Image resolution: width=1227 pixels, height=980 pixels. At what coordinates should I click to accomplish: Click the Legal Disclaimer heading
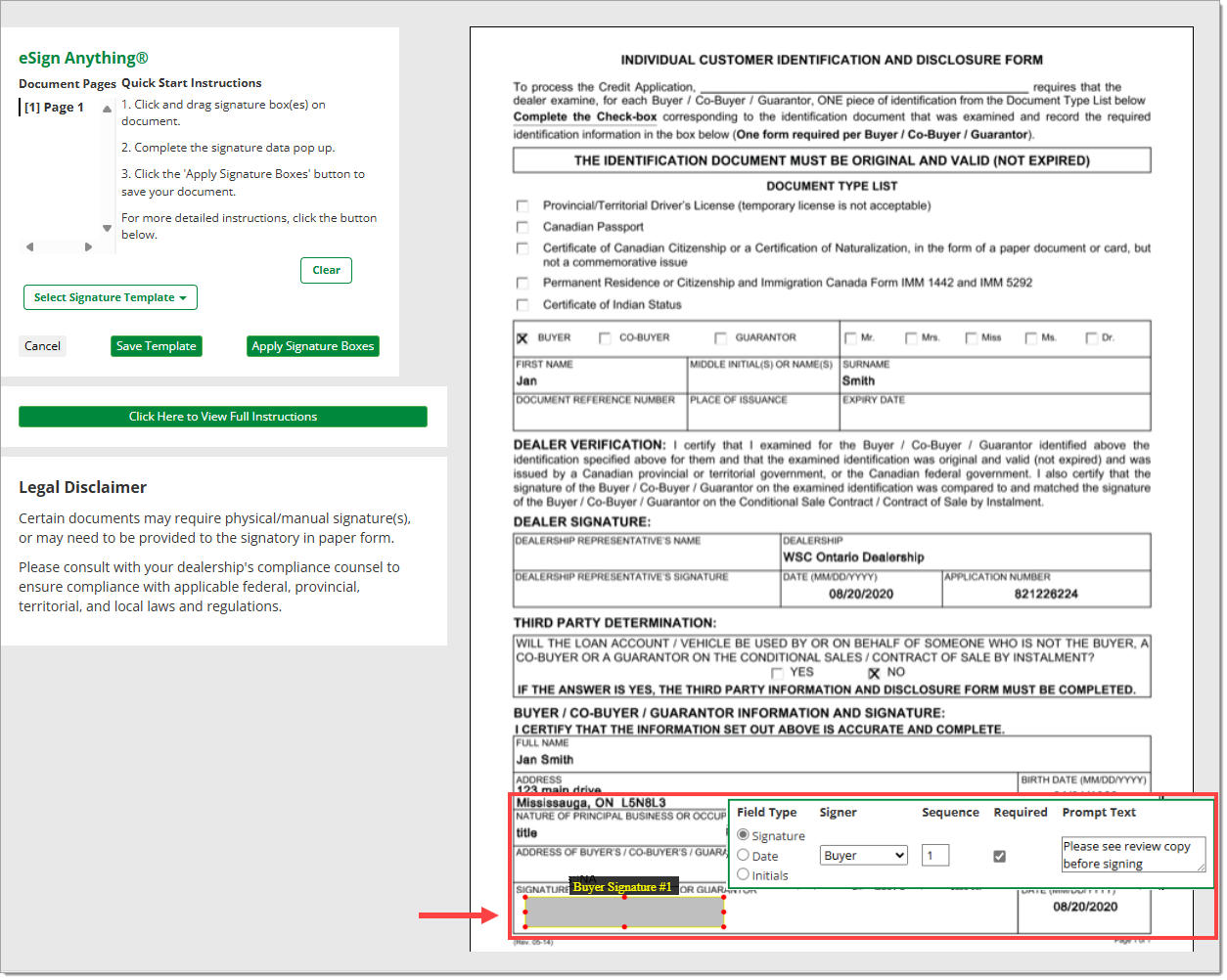(82, 487)
